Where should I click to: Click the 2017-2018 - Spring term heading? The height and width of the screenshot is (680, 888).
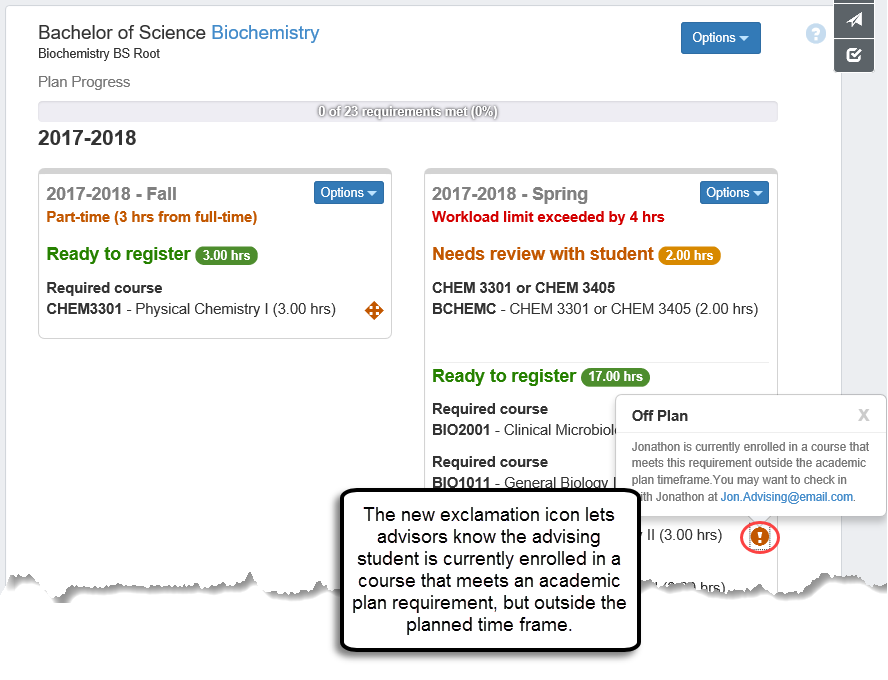[x=510, y=194]
